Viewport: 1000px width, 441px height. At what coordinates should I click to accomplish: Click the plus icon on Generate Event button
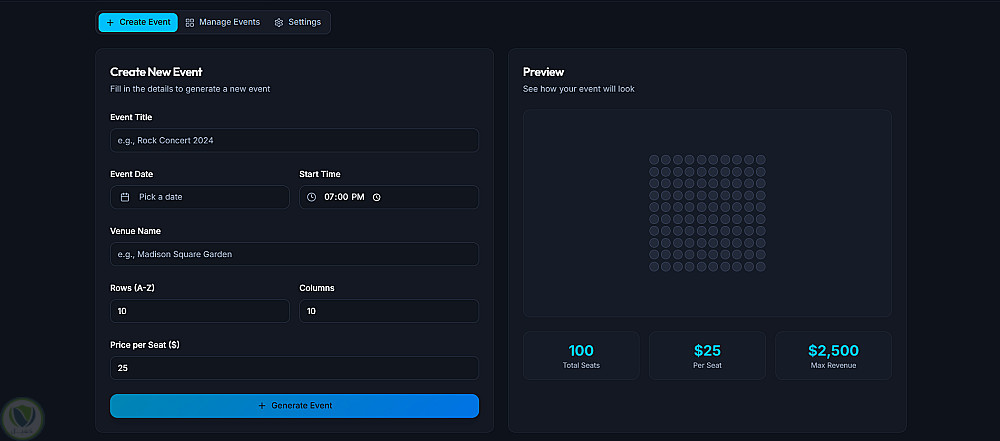(262, 406)
